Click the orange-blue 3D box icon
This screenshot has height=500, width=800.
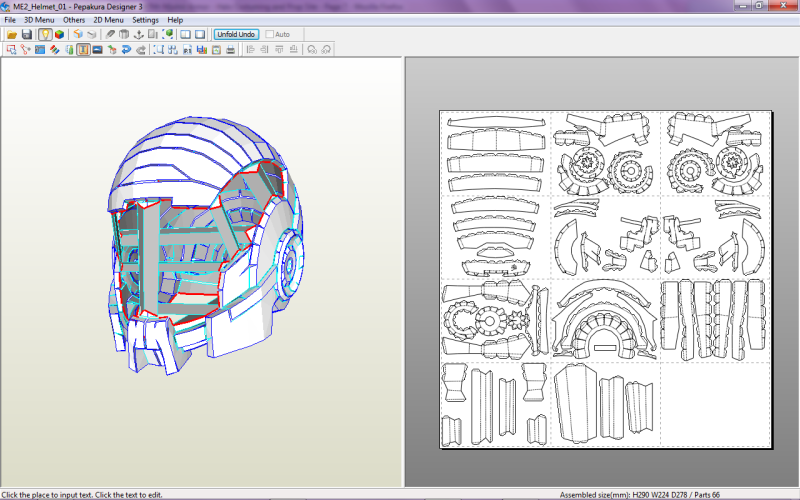pyautogui.click(x=78, y=34)
